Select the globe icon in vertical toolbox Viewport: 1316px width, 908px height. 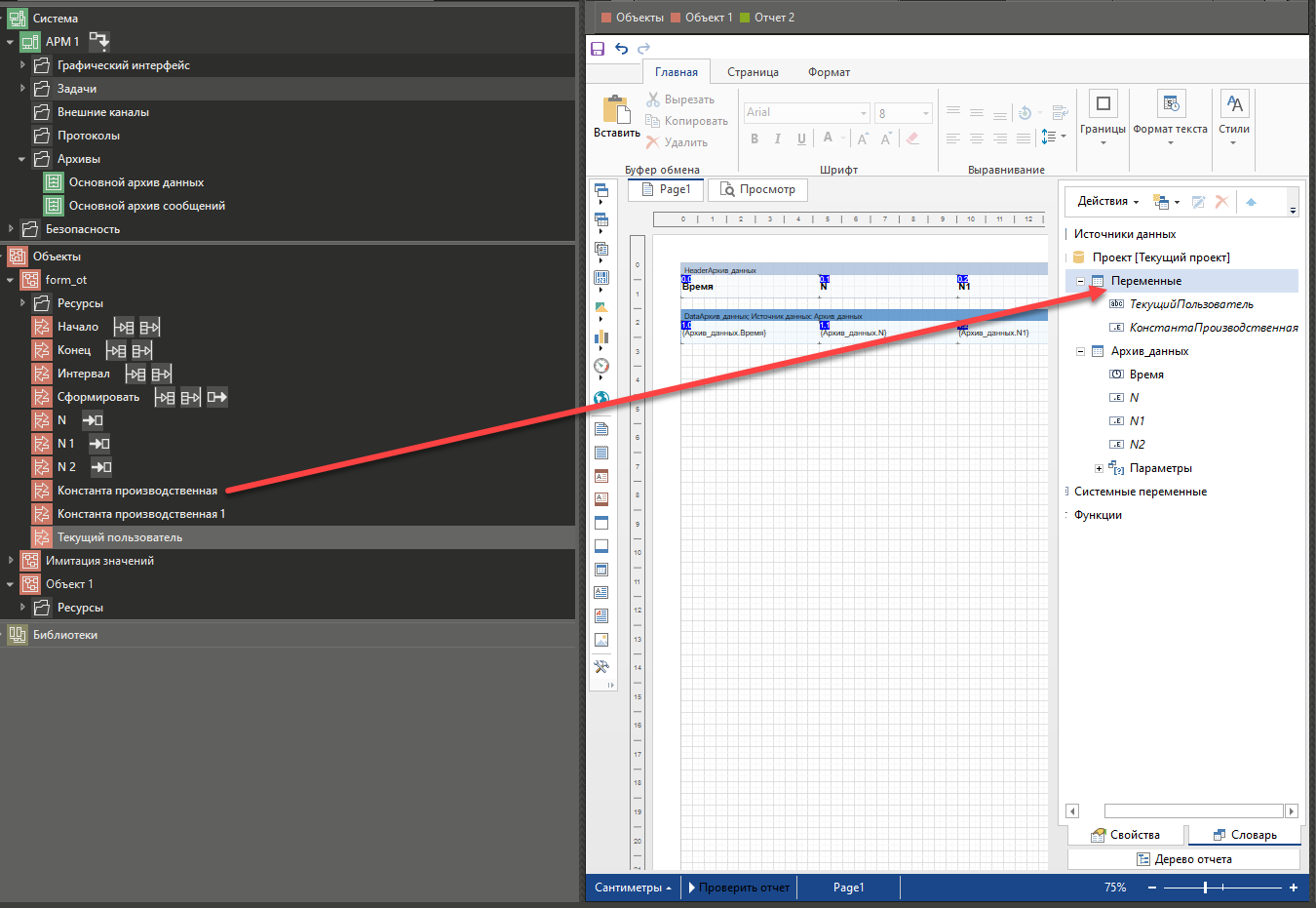pyautogui.click(x=601, y=398)
